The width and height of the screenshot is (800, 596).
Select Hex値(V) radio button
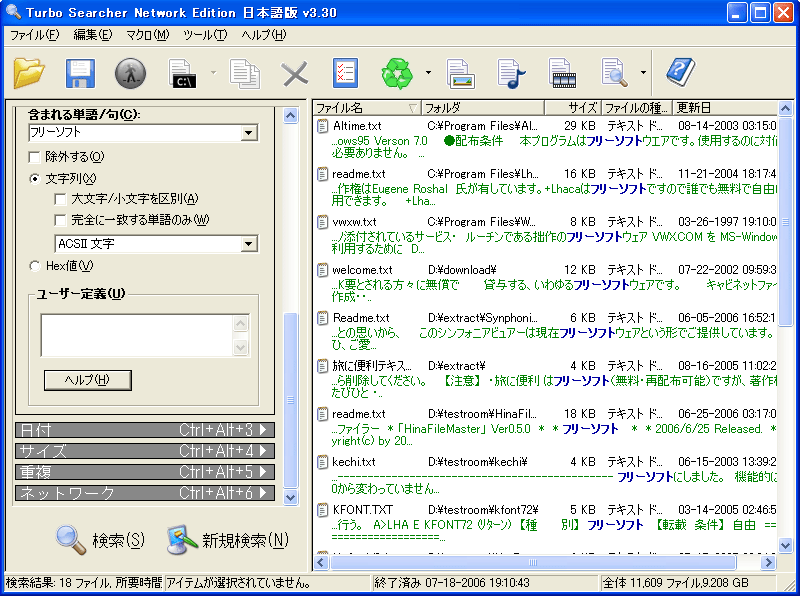tap(35, 266)
